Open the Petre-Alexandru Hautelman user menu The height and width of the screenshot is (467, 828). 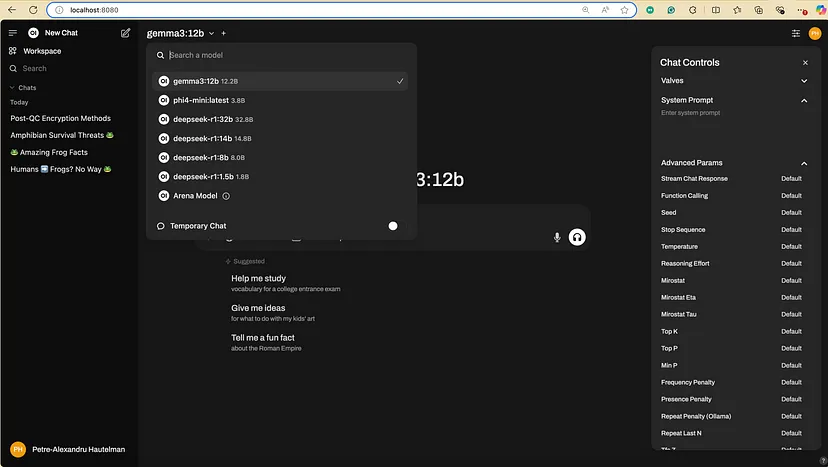68,450
